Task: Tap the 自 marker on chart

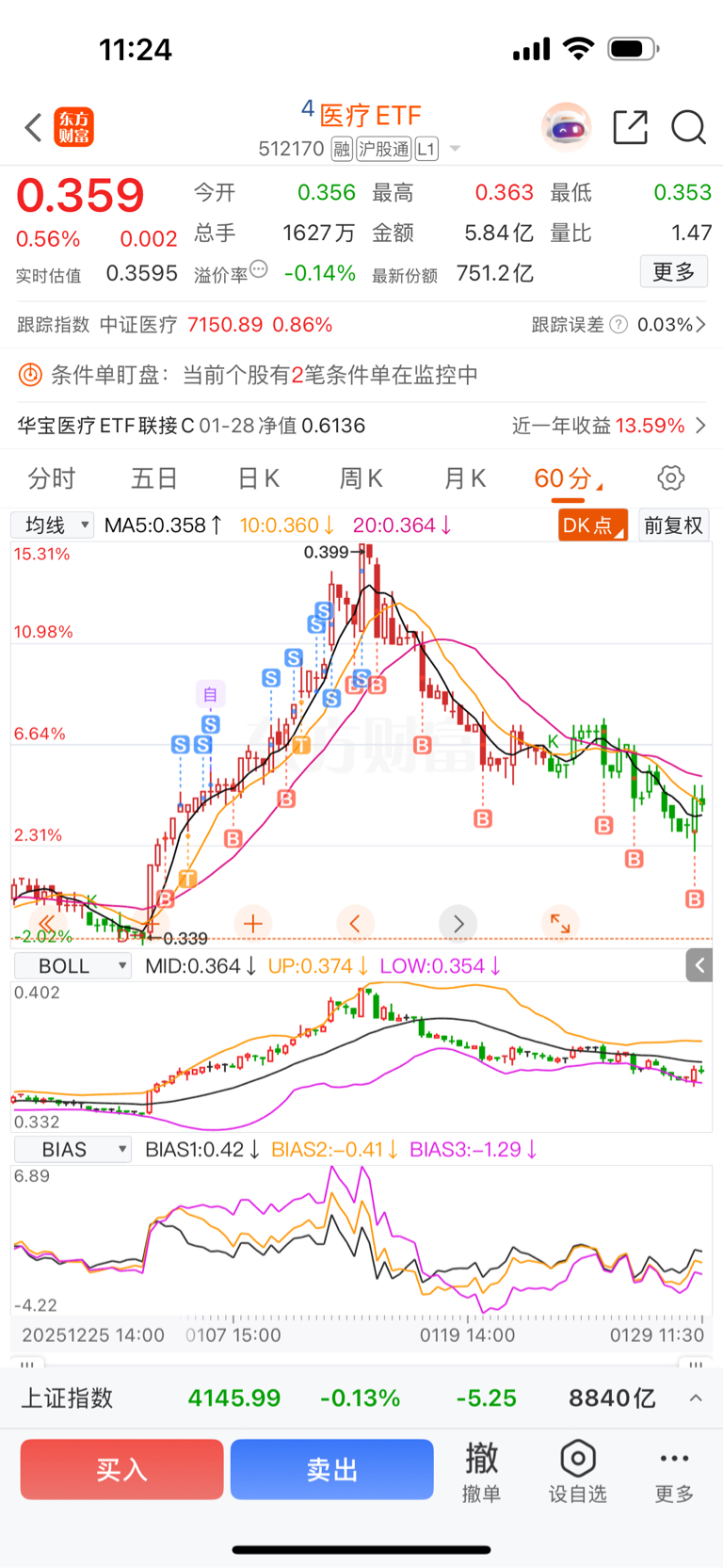Action: click(x=210, y=694)
